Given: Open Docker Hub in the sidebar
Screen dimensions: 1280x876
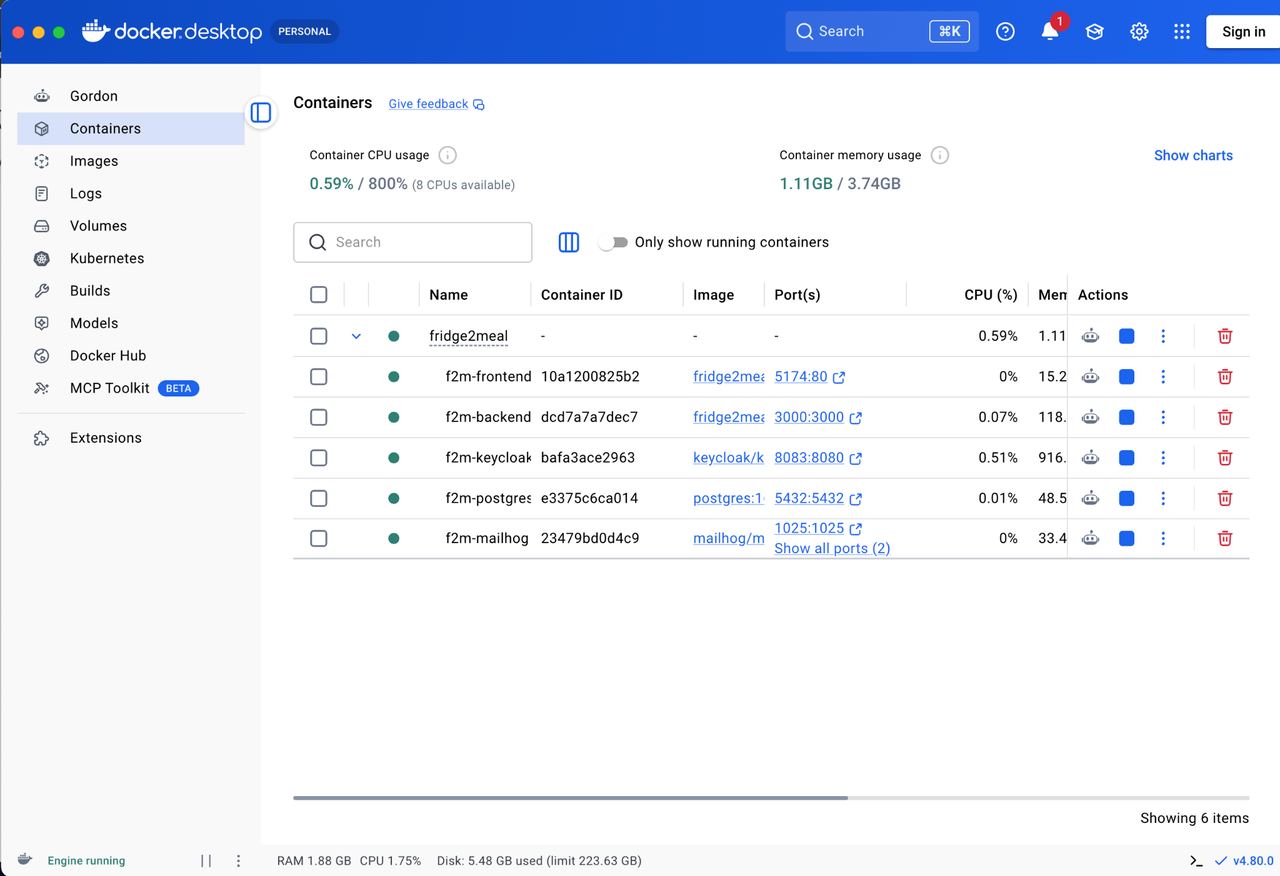Looking at the screenshot, I should click(x=131, y=355).
